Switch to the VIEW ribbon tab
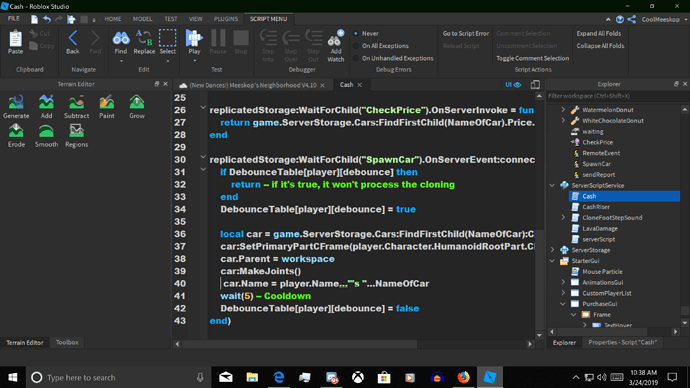The height and width of the screenshot is (388, 690). click(195, 19)
